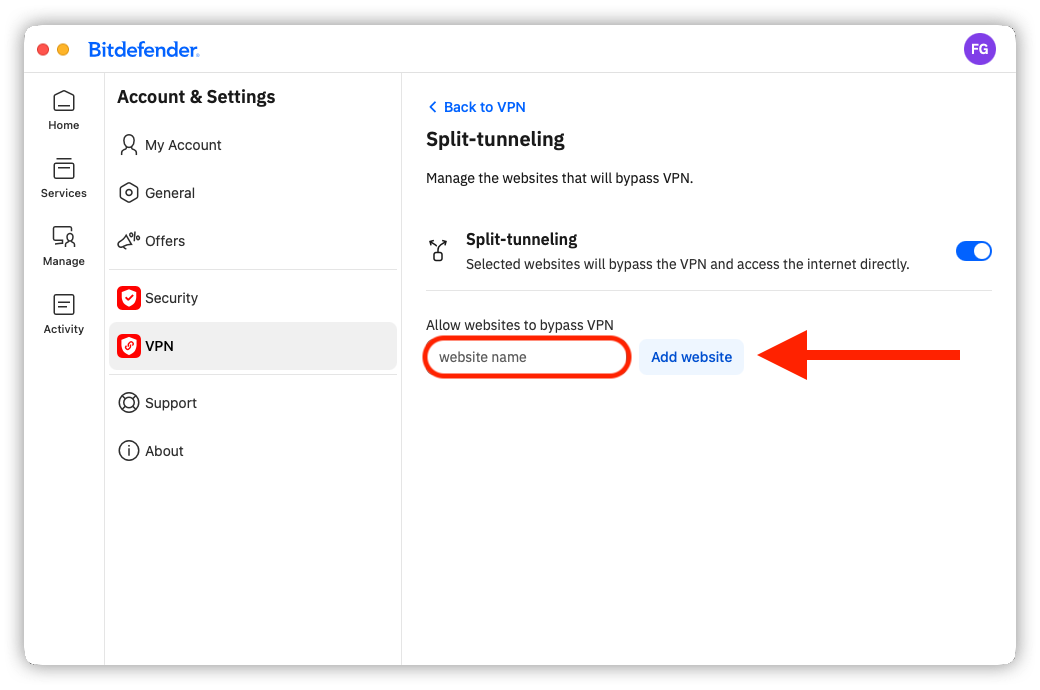
Task: Click the My Account person icon
Action: tap(129, 145)
